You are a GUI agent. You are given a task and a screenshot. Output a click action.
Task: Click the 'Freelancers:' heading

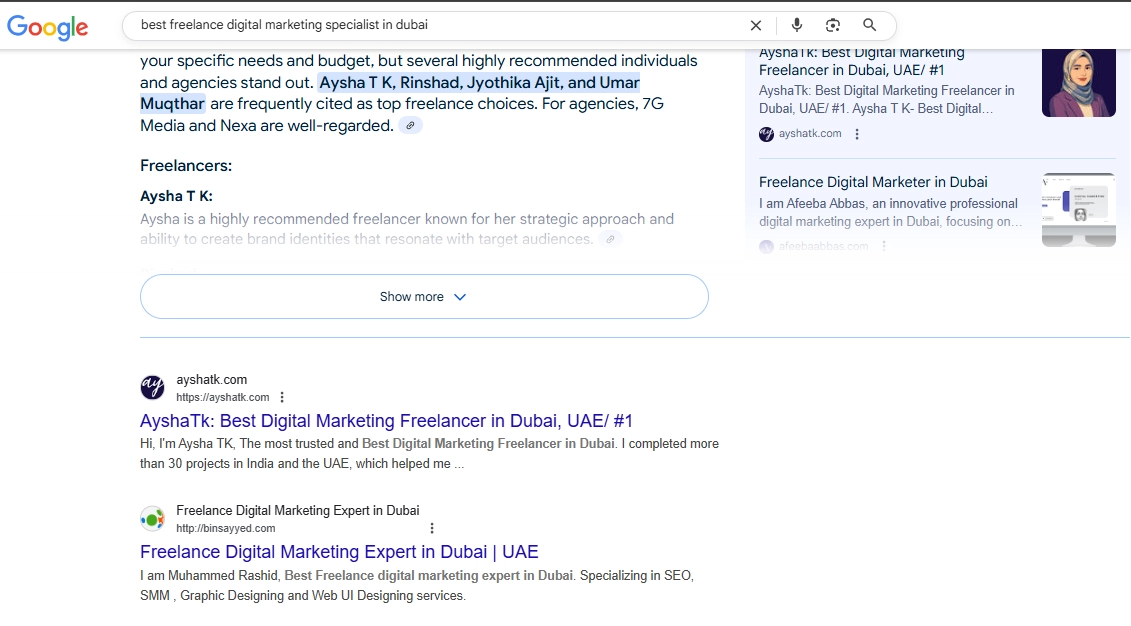(x=186, y=166)
